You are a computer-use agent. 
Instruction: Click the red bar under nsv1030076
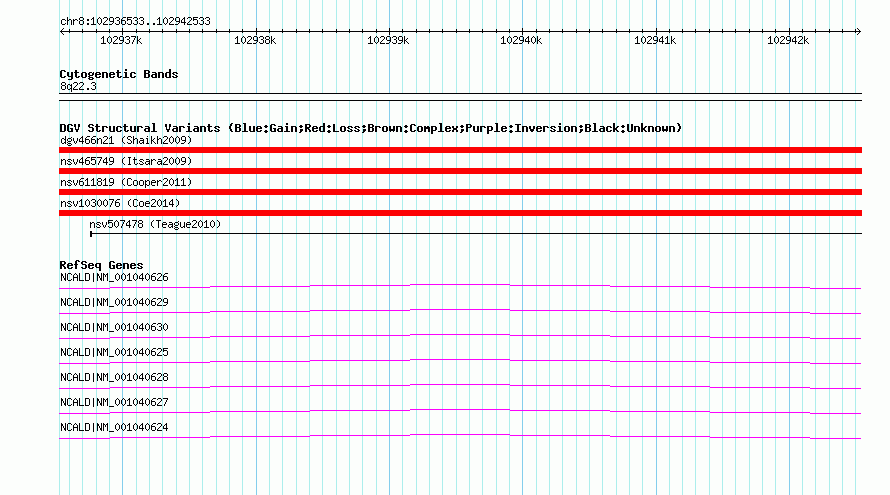click(460, 213)
